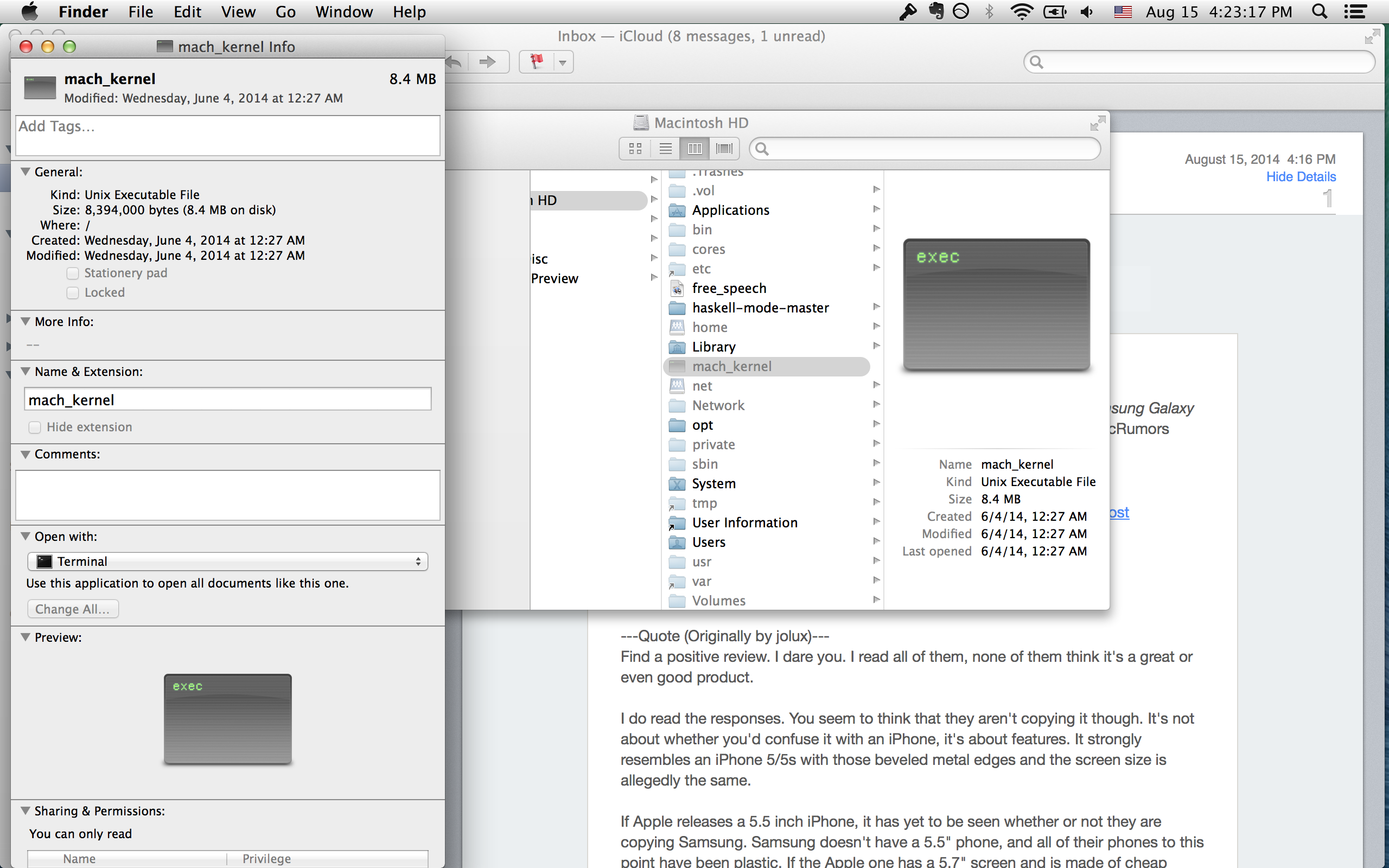Open Spotlight search magnifier in menu bar

coord(1320,11)
